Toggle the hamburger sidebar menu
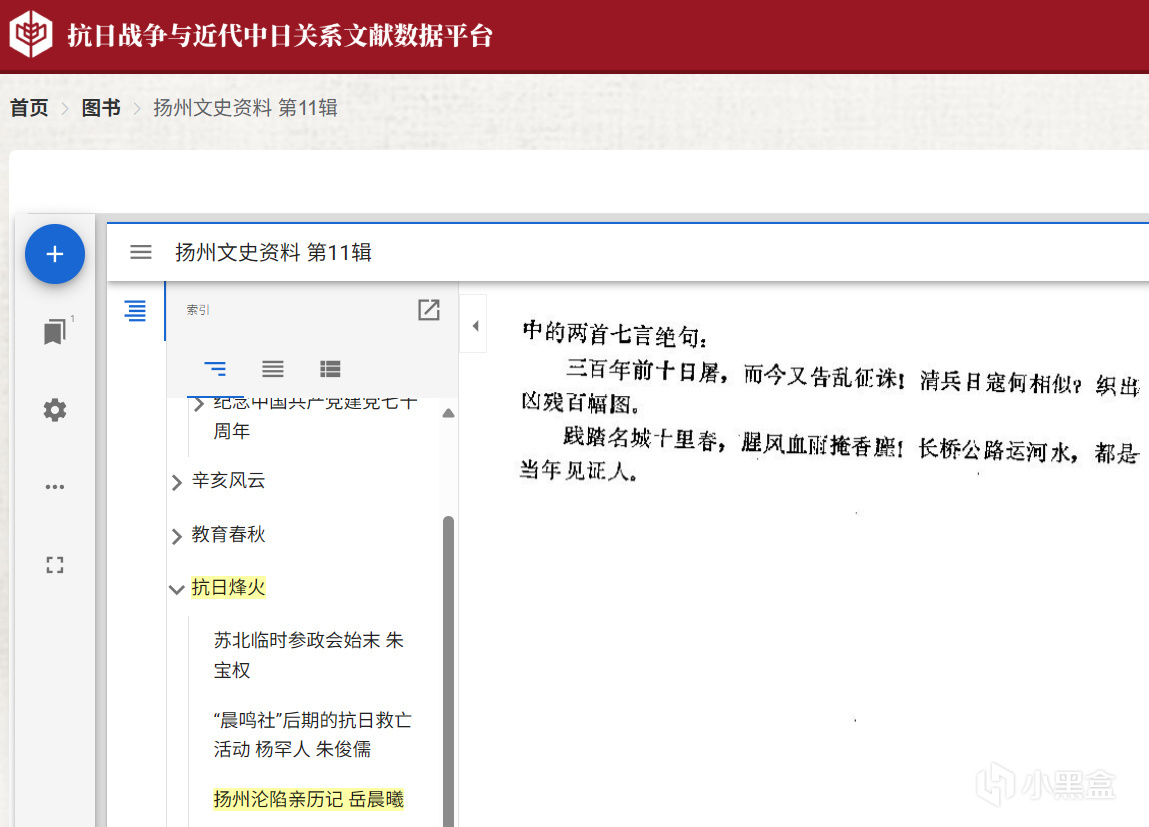Viewport: 1149px width, 827px height. (x=141, y=252)
